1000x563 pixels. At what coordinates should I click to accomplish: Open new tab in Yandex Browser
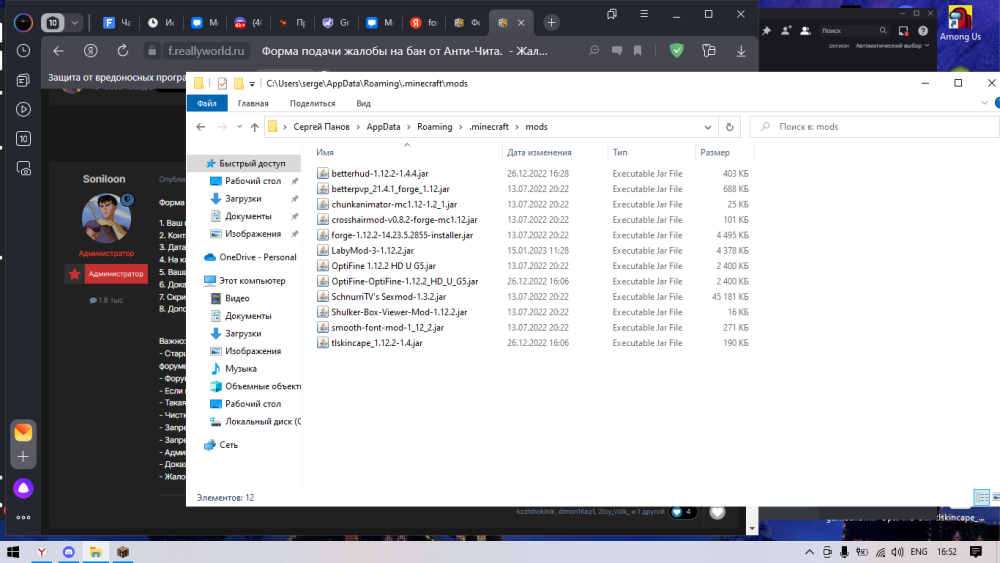pyautogui.click(x=551, y=22)
